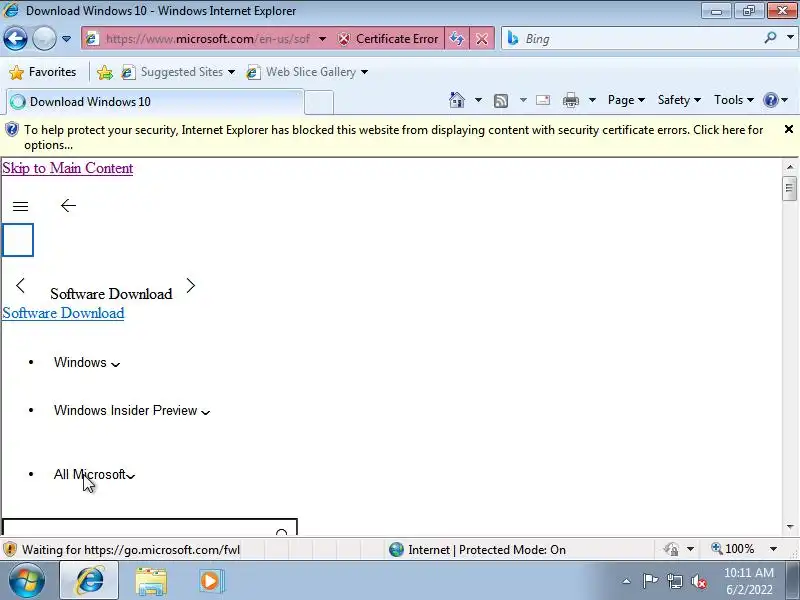Click the muted volume speaker icon
This screenshot has height=600, width=800.
(699, 581)
